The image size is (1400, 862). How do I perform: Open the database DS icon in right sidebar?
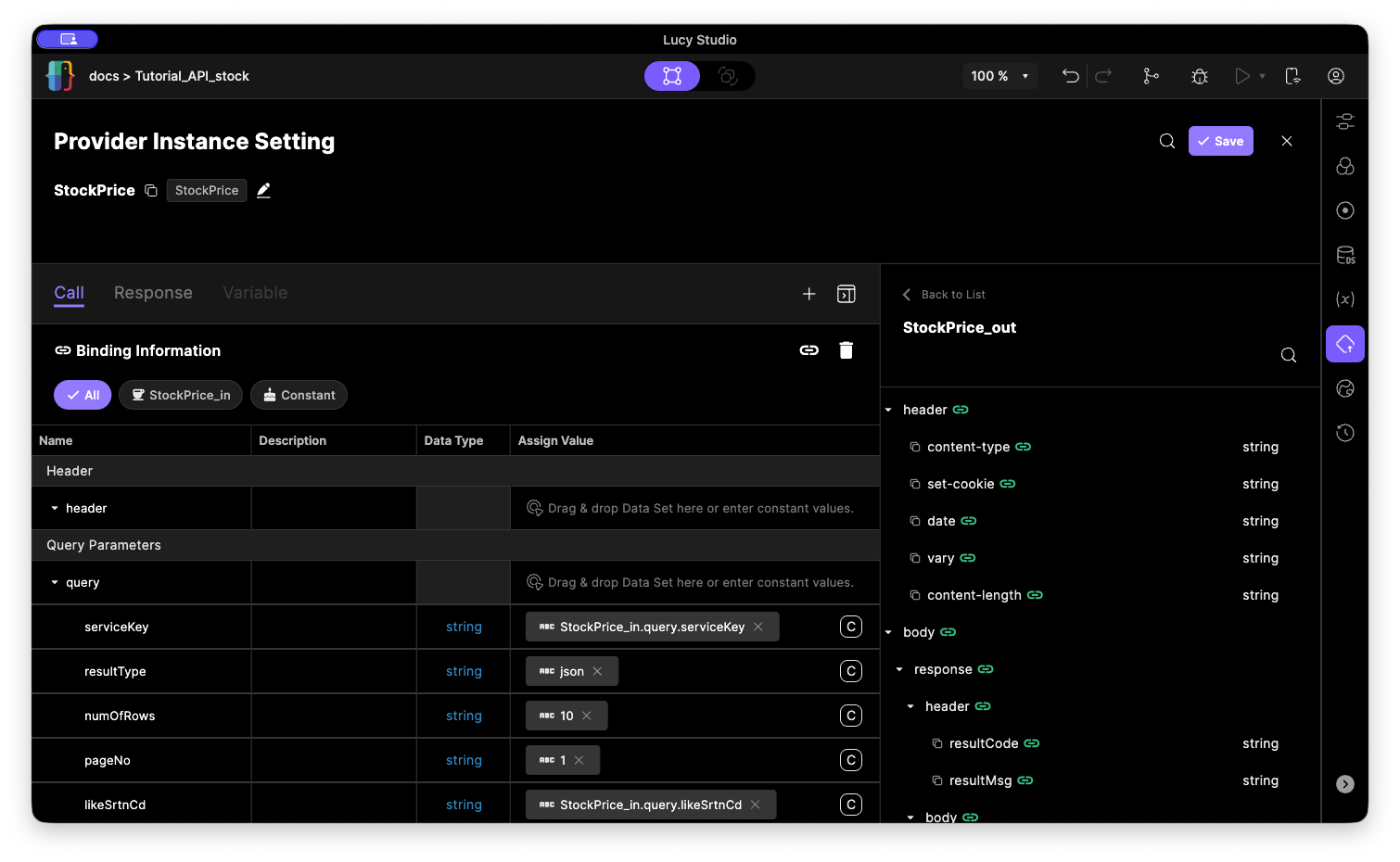(1345, 255)
